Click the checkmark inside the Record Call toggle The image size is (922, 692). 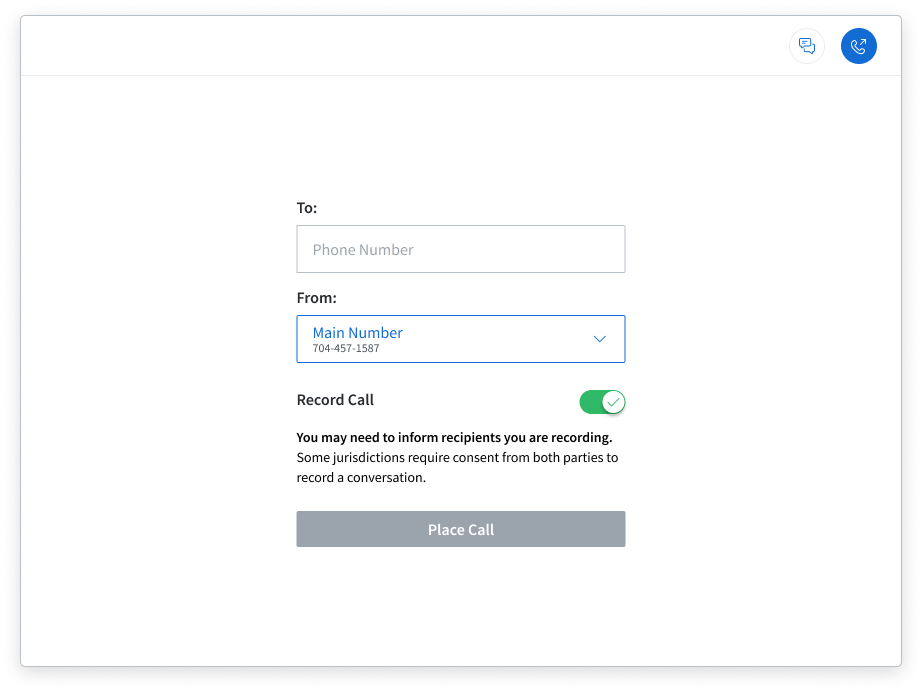point(613,401)
